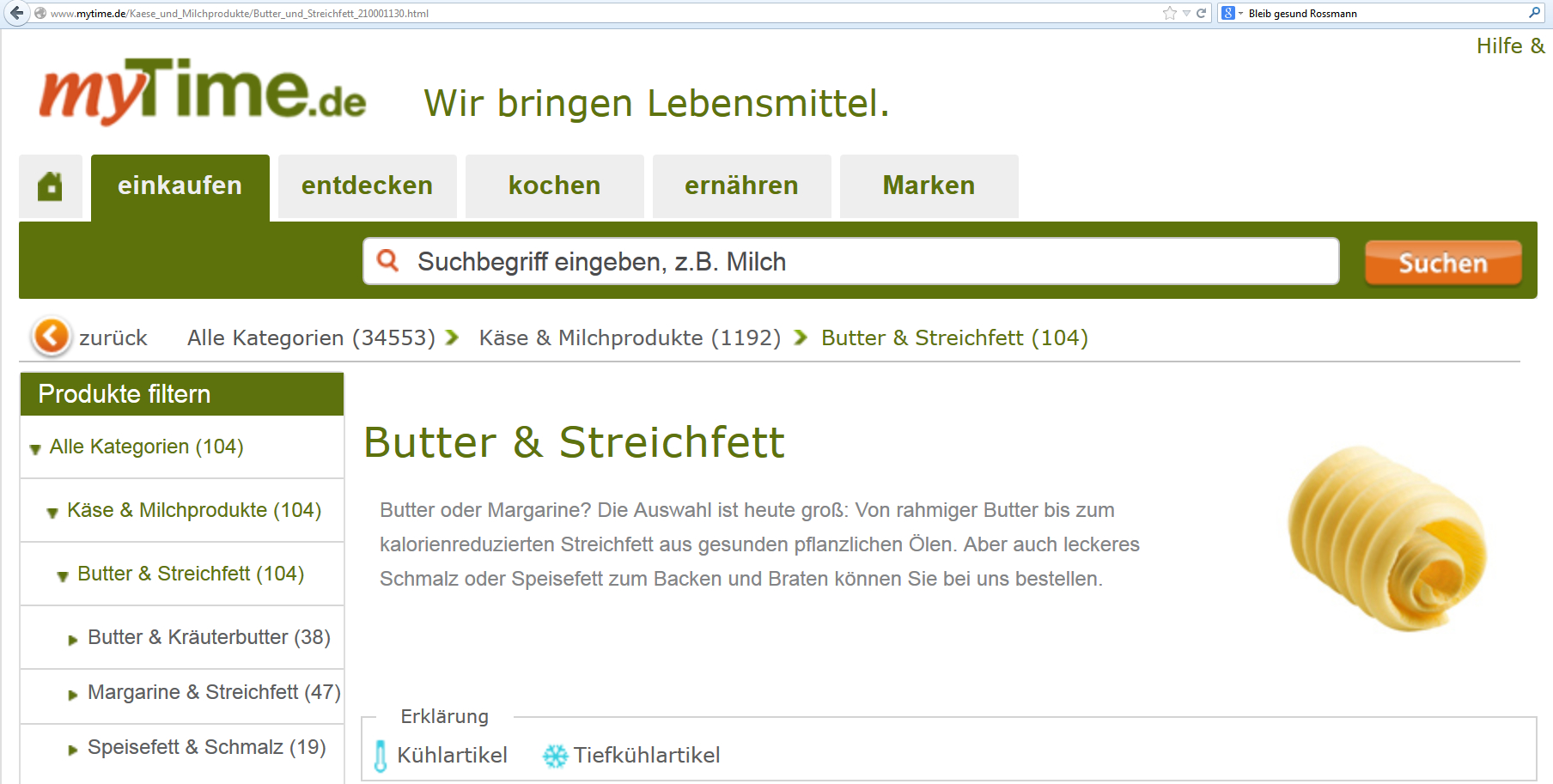This screenshot has width=1553, height=784.
Task: Click the 'Butter & Streichfett' page heading
Action: [x=574, y=442]
